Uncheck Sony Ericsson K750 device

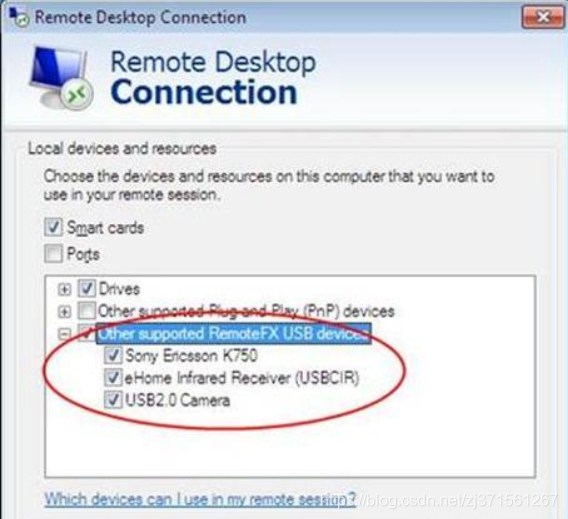[x=113, y=355]
